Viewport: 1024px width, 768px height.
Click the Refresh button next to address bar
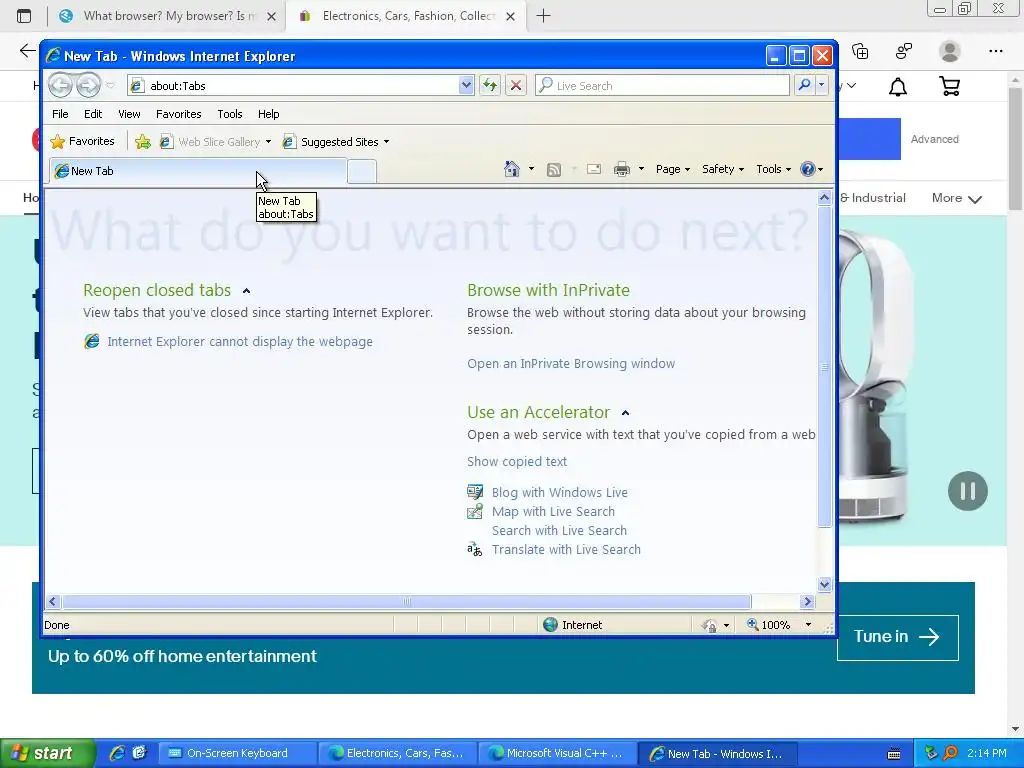click(490, 86)
